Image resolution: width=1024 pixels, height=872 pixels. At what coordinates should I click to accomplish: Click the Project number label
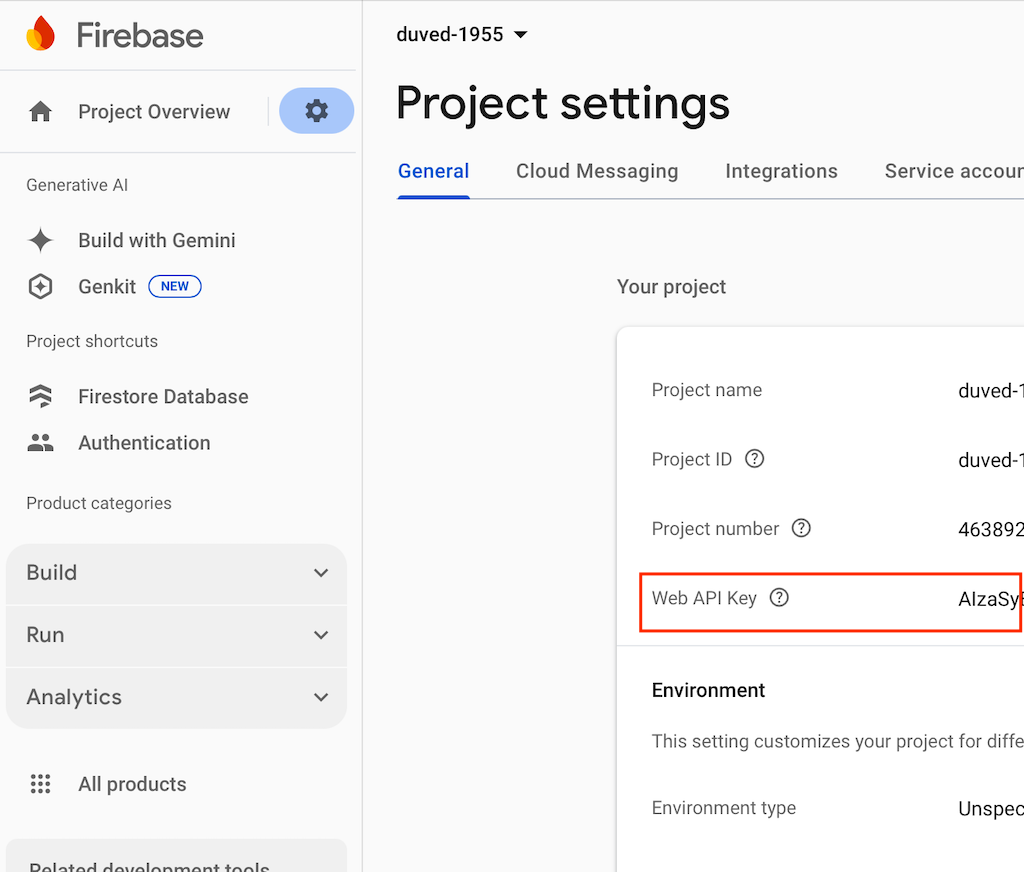tap(715, 528)
